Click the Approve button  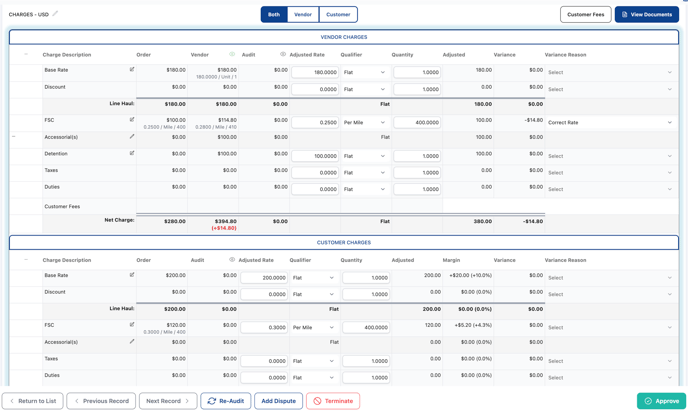[x=661, y=401]
